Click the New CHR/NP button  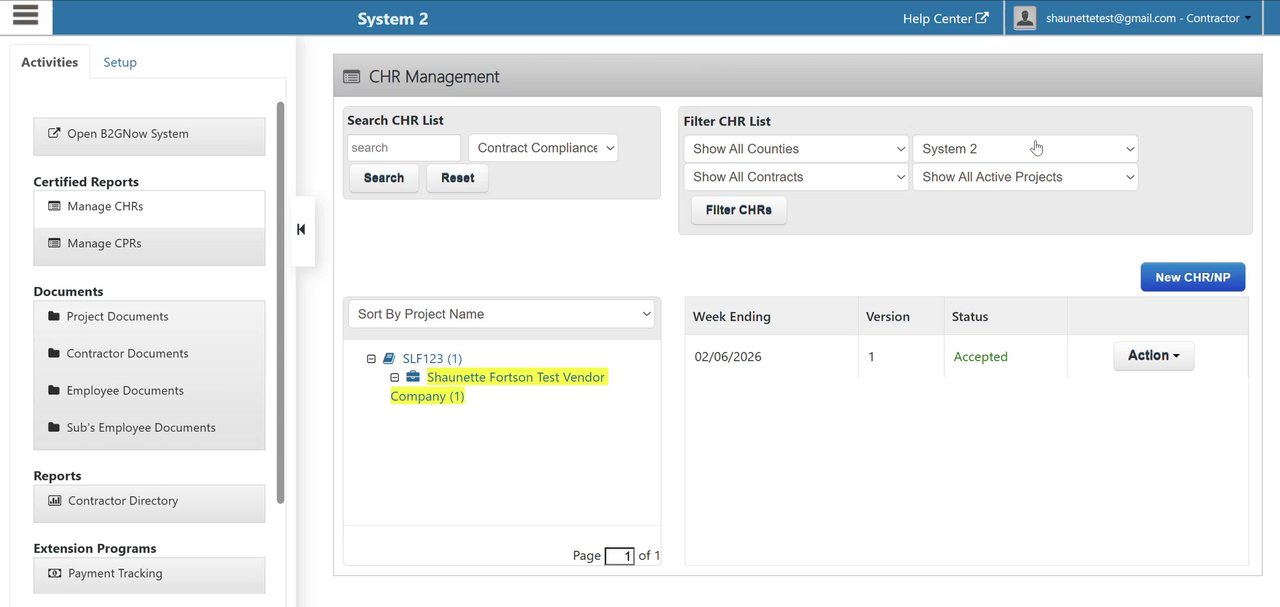coord(1192,277)
